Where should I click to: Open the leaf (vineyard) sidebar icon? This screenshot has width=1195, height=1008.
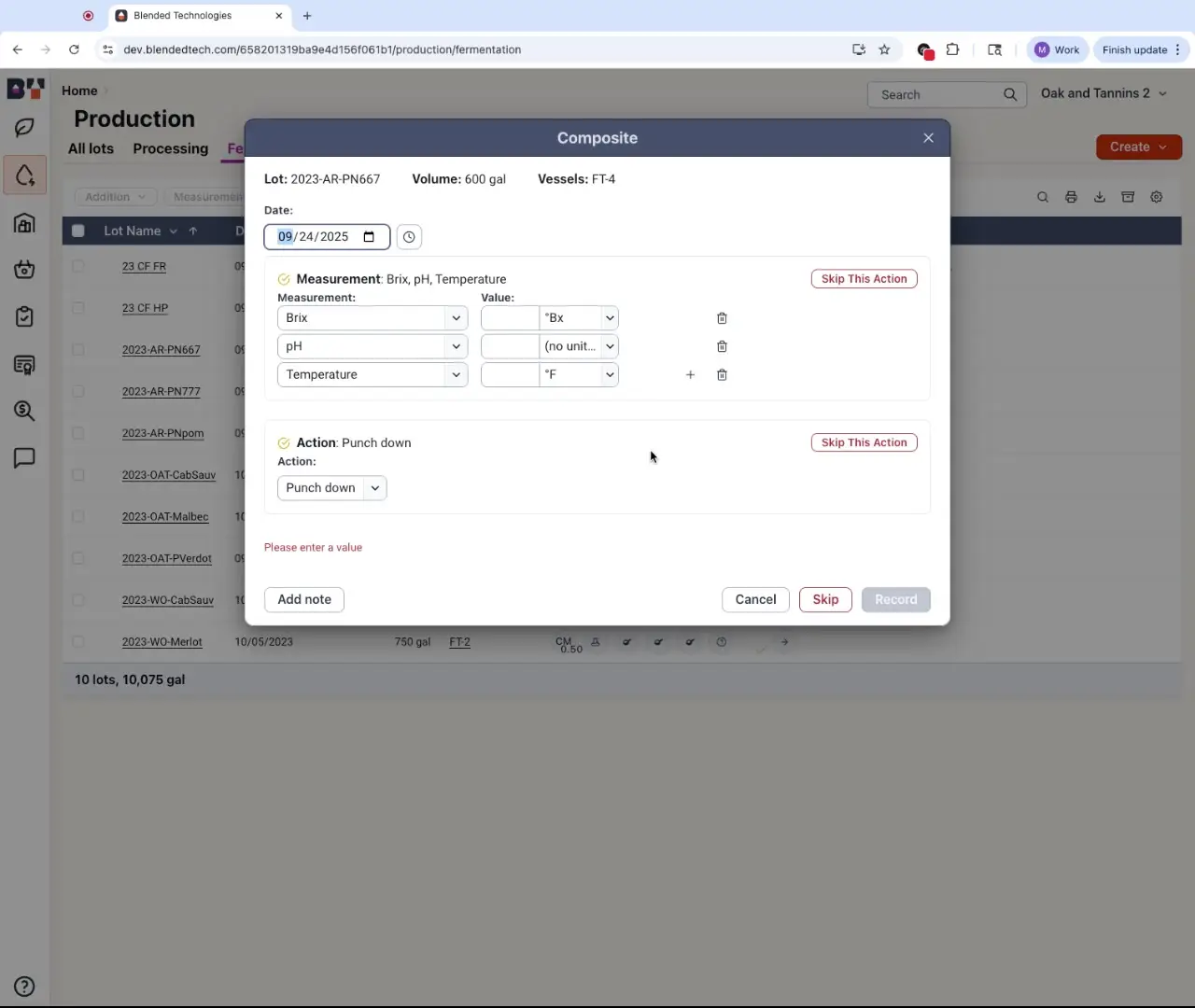point(24,128)
